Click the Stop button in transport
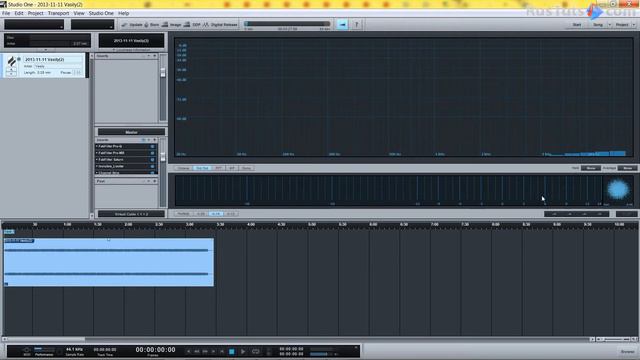Image resolution: width=640 pixels, height=360 pixels. tap(231, 351)
